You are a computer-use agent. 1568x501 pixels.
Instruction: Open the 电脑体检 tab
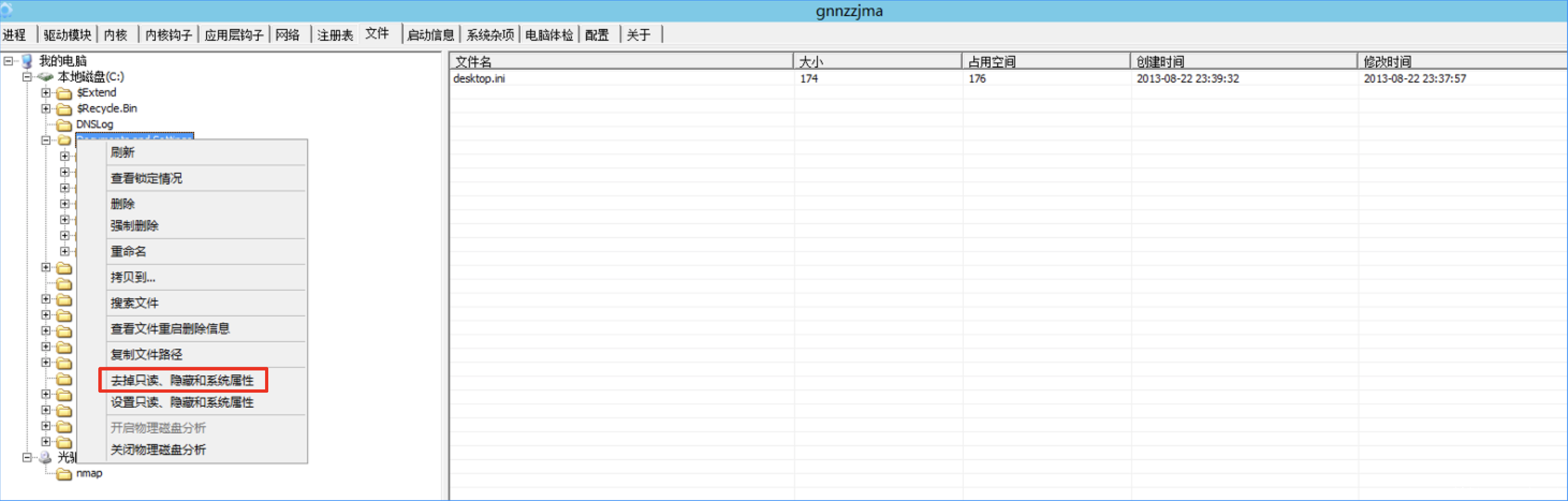(x=549, y=35)
